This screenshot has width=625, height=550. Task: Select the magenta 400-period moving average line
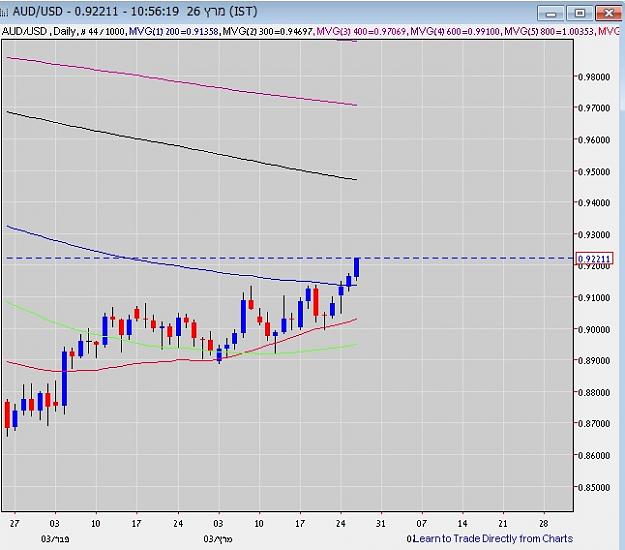pyautogui.click(x=179, y=81)
